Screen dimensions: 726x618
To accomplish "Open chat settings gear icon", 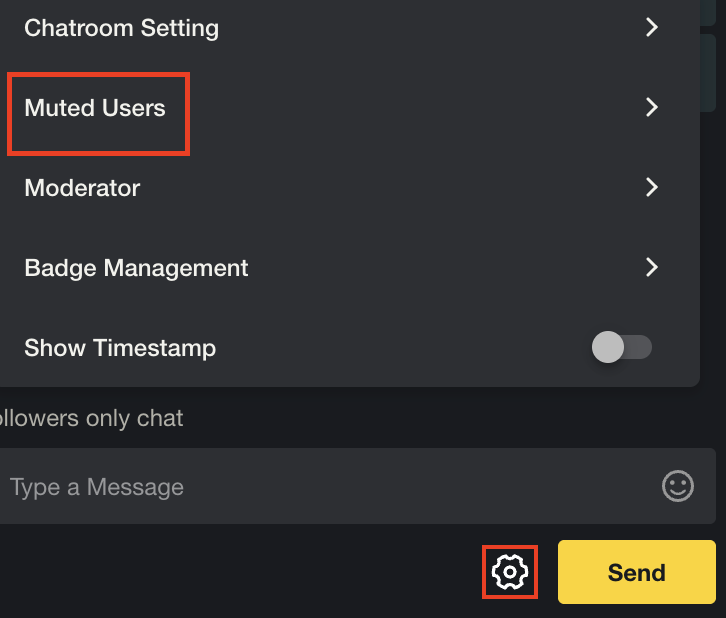I will (509, 572).
